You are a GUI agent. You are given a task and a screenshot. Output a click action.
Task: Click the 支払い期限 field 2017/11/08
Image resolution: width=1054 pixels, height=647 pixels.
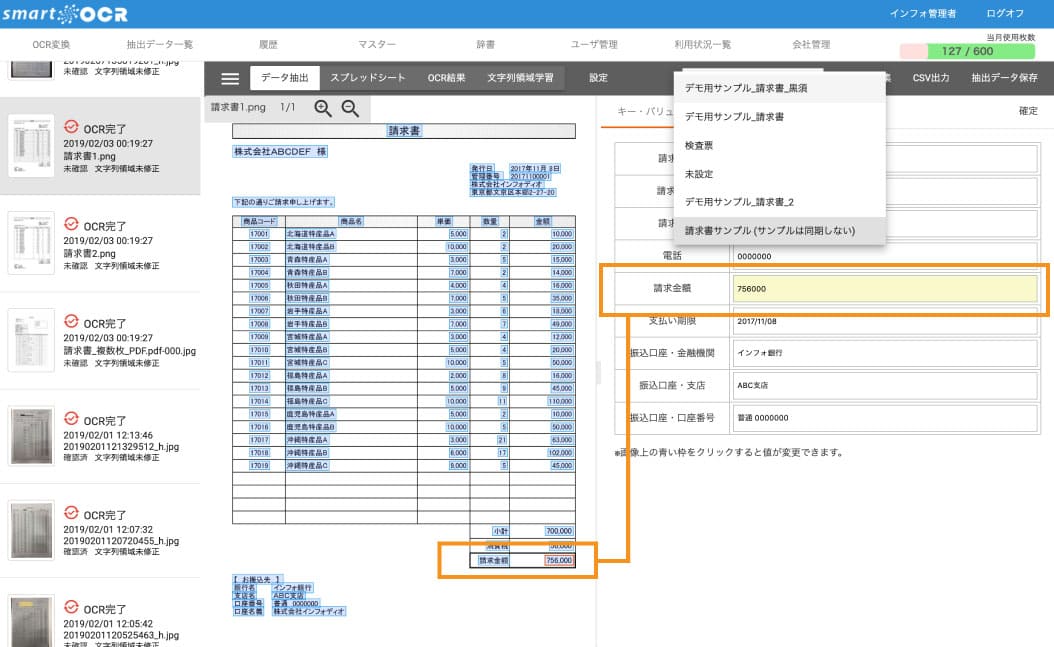pos(885,321)
